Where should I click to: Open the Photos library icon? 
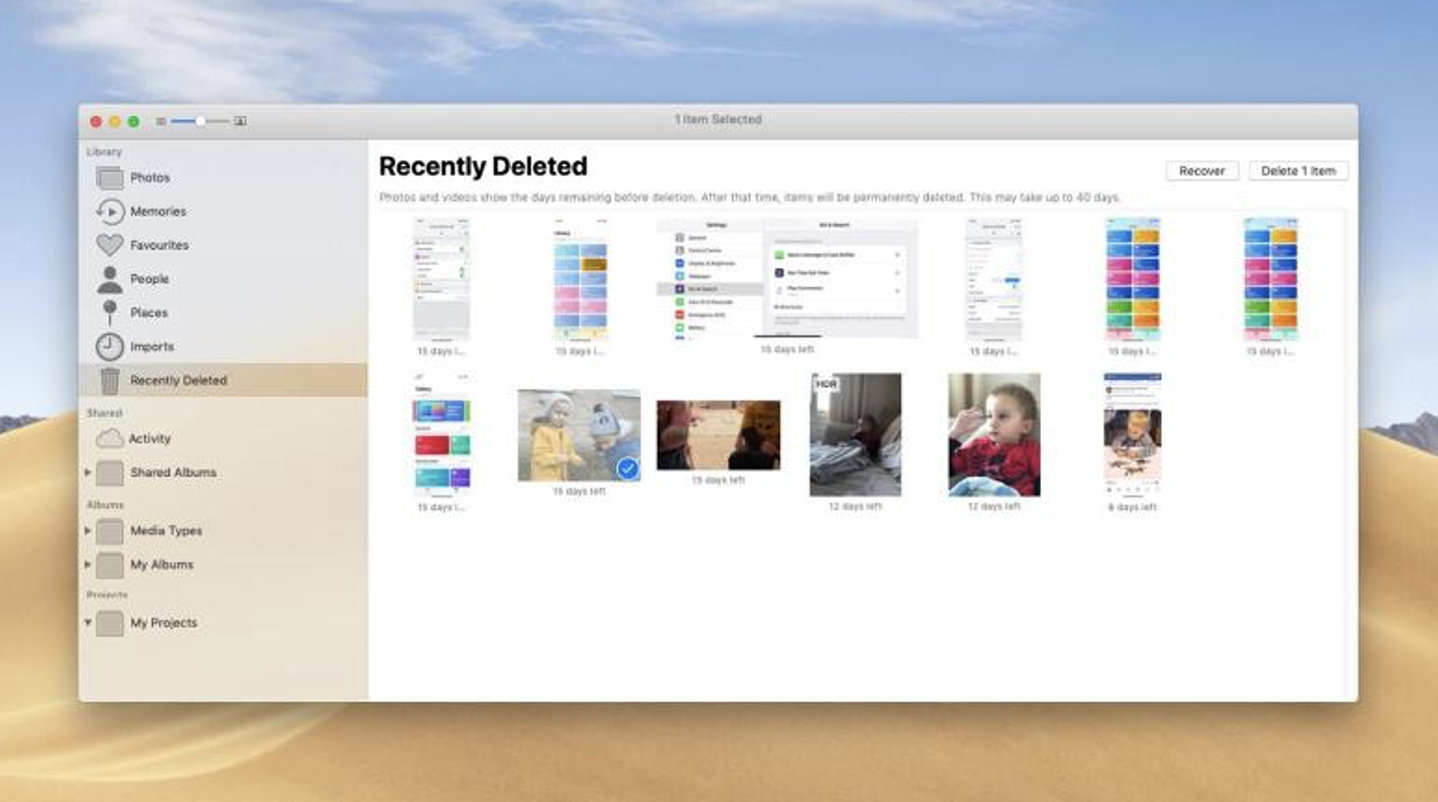pos(110,178)
